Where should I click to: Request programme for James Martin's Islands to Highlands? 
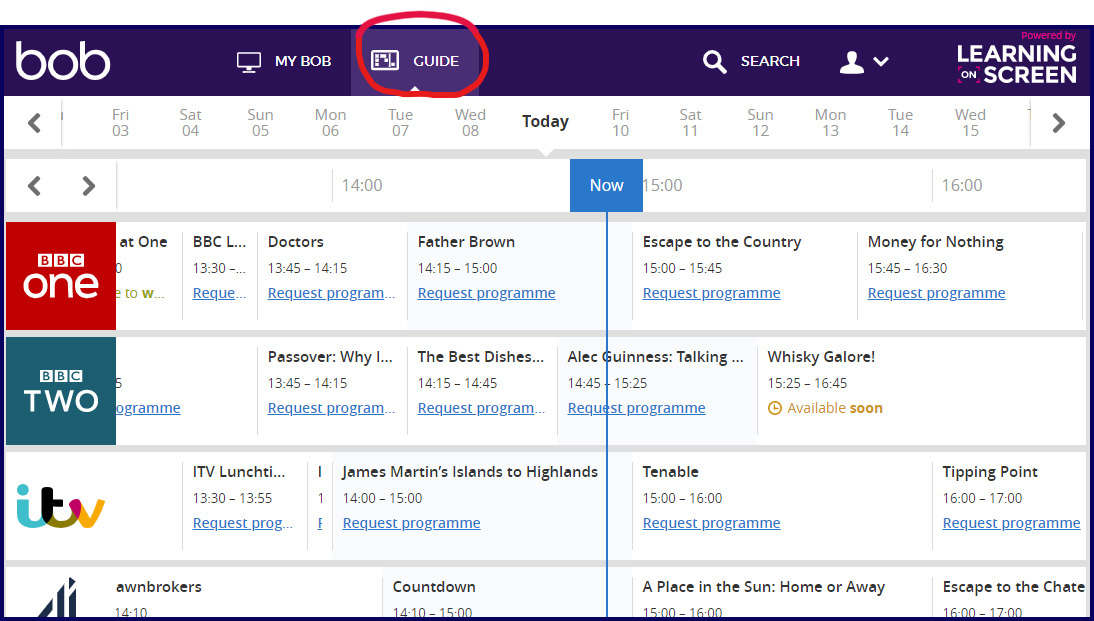coord(411,522)
